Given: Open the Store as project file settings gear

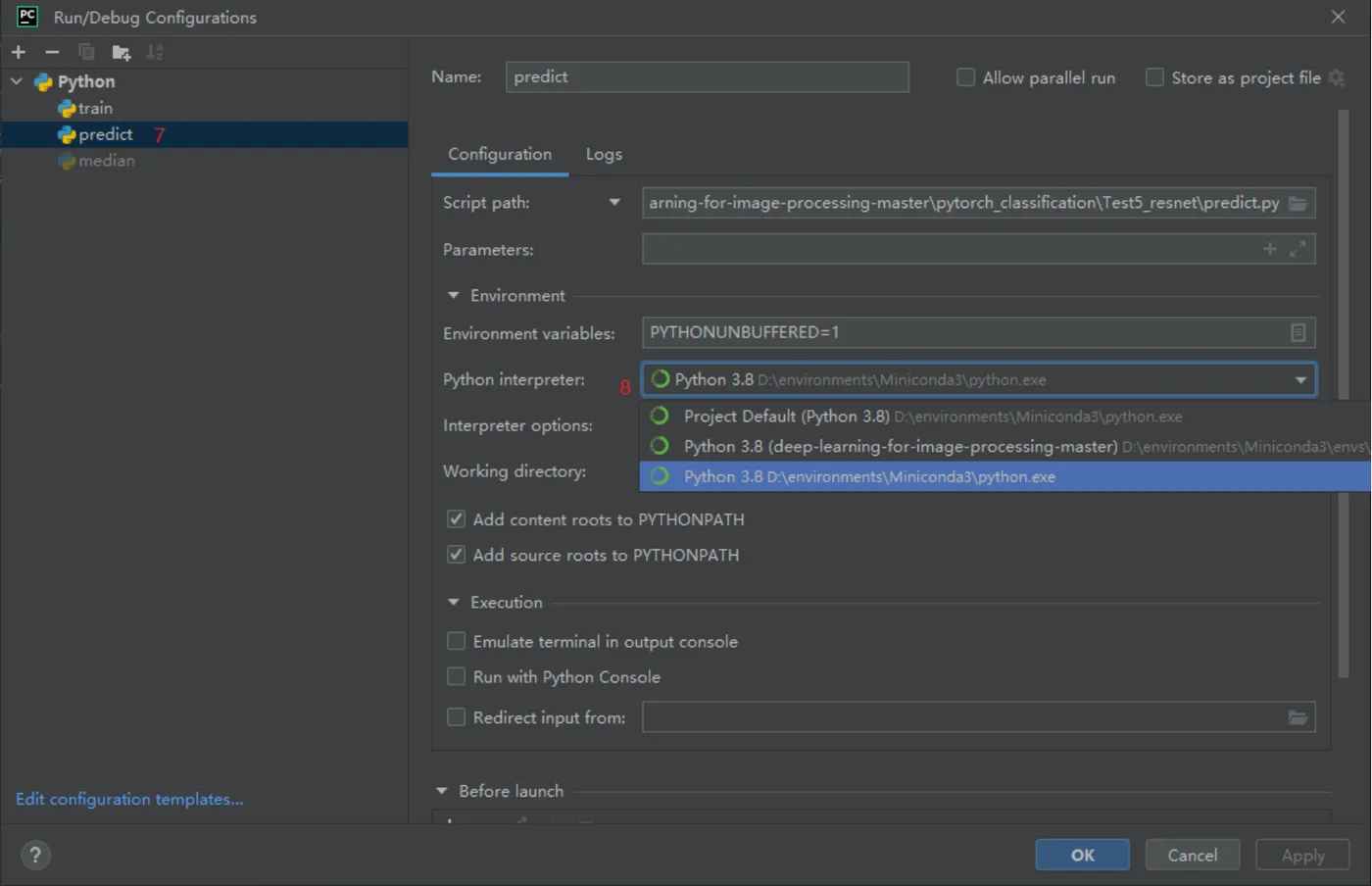Looking at the screenshot, I should pos(1337,77).
